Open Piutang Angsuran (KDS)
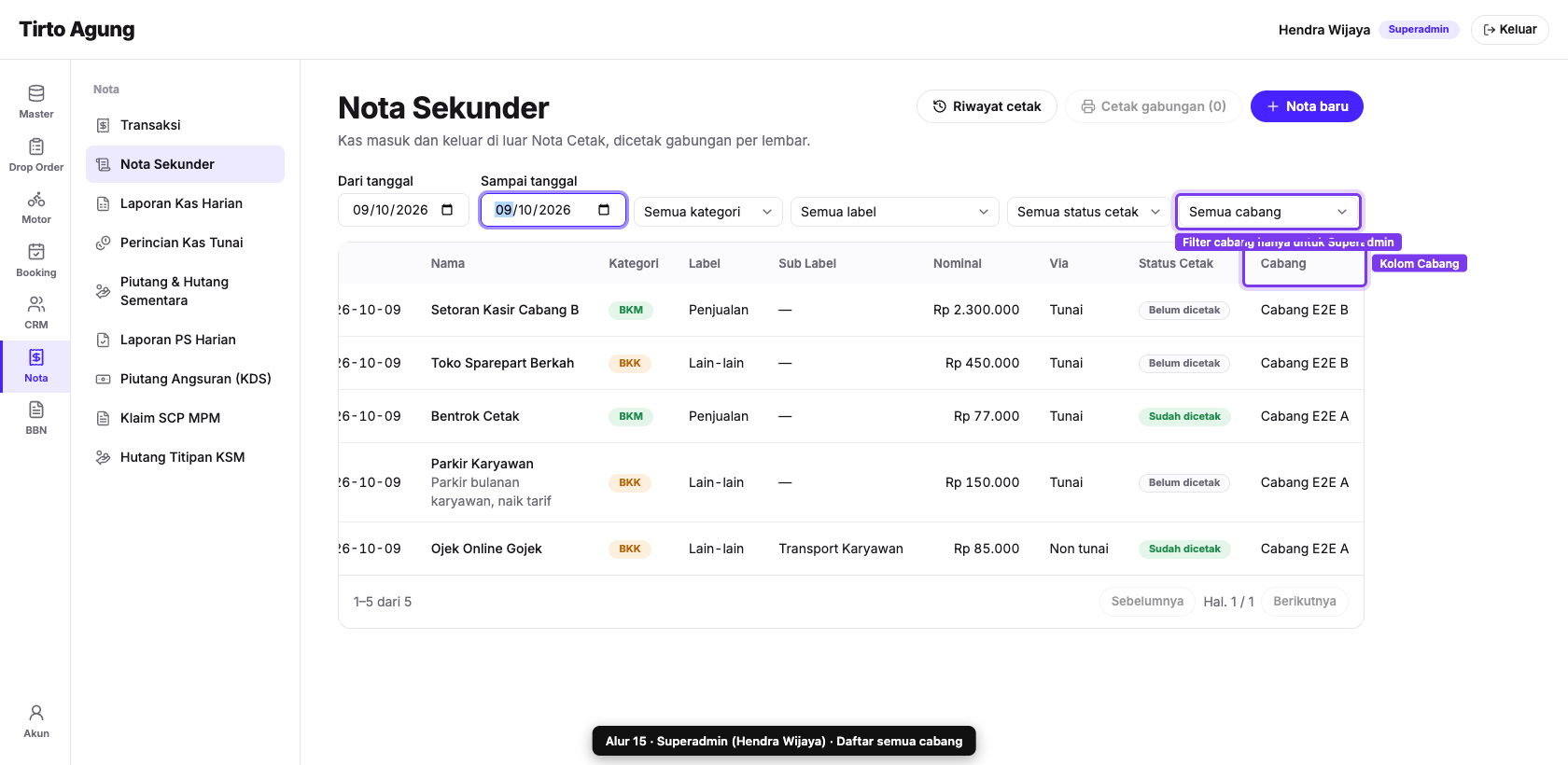 pos(185,379)
